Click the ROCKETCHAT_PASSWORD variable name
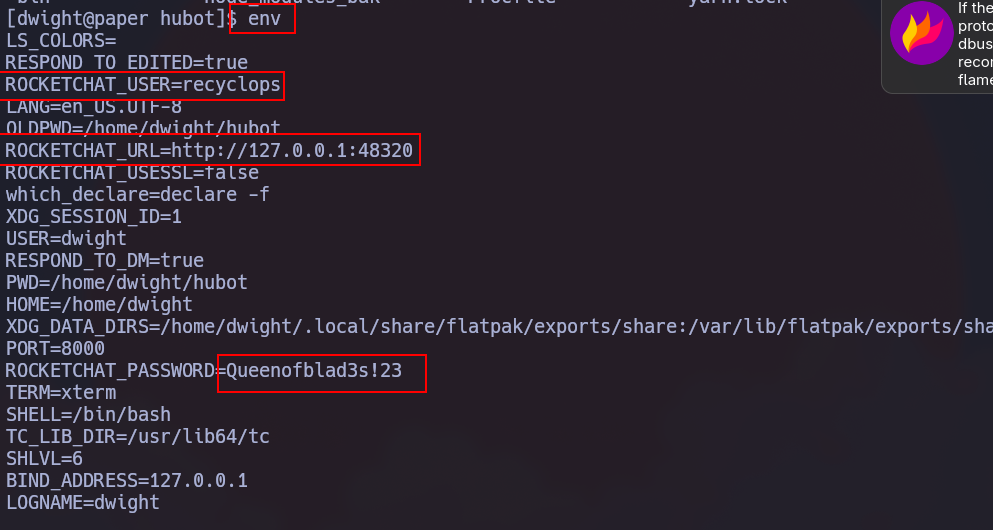This screenshot has width=993, height=530. (x=110, y=370)
